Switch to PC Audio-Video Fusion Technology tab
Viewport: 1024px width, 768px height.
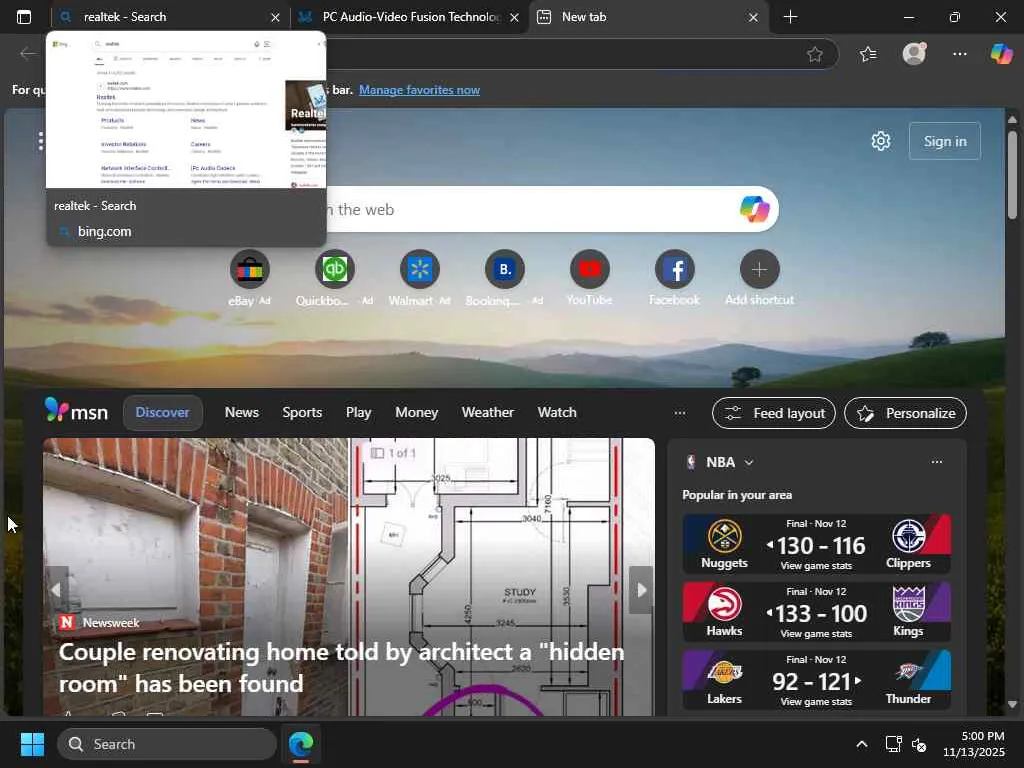point(409,17)
